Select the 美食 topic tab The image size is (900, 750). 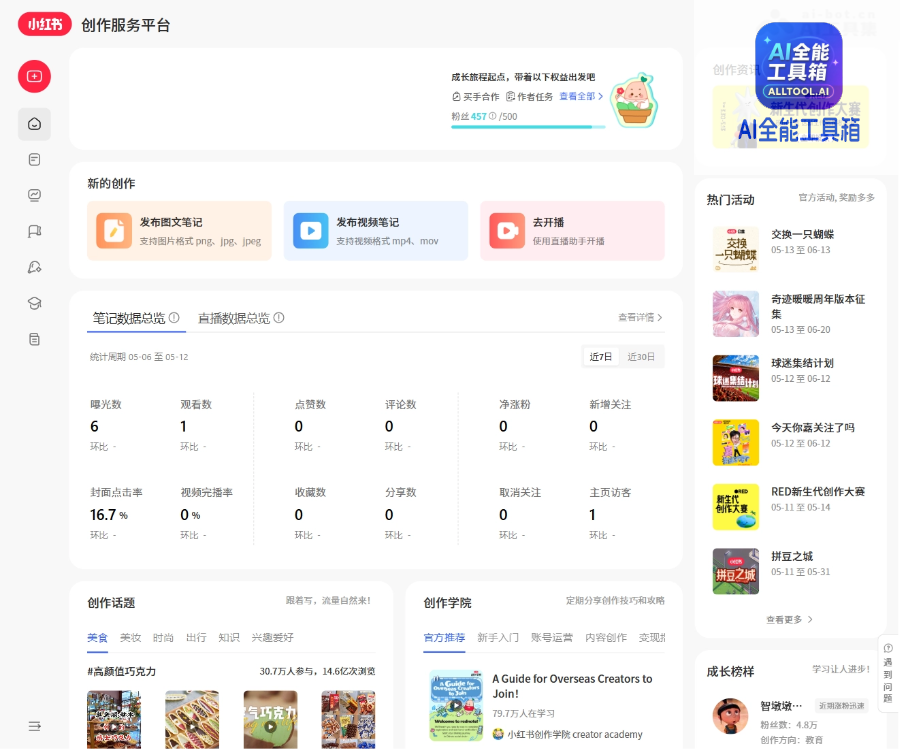click(98, 638)
